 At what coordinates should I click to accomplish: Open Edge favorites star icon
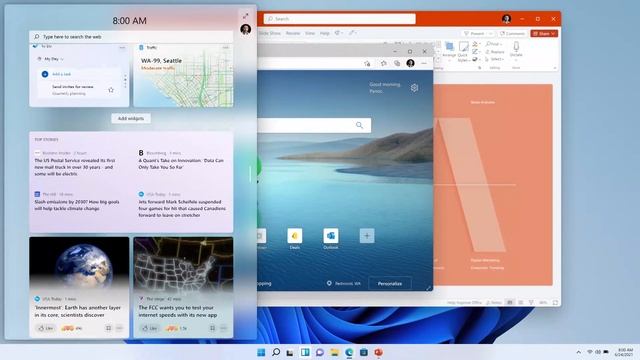[383, 63]
